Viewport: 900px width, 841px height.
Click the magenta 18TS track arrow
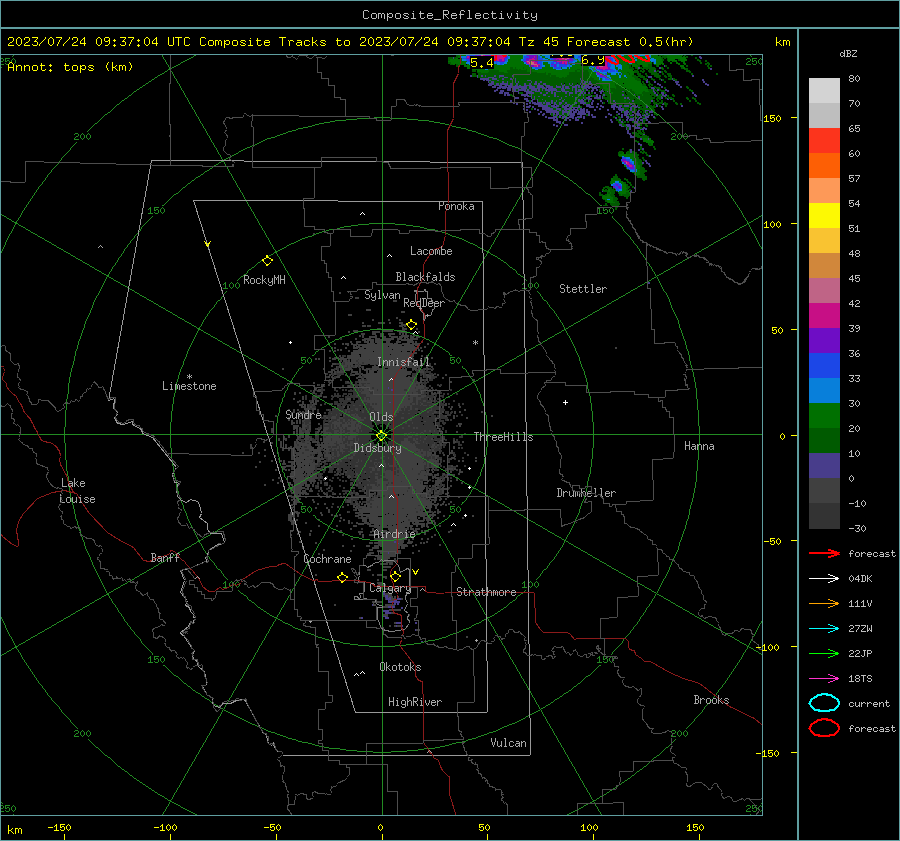tap(824, 679)
